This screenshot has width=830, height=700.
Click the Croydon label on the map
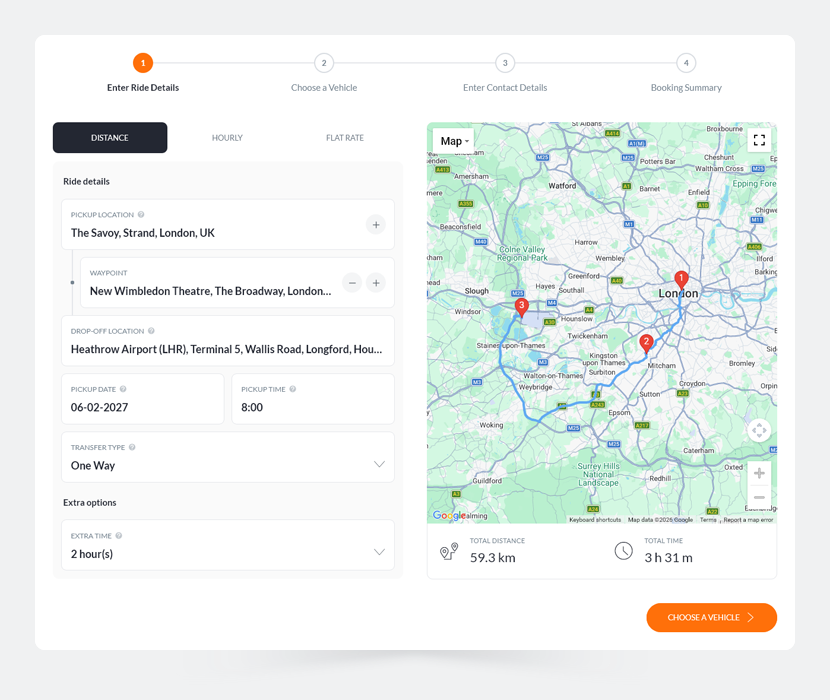(692, 383)
